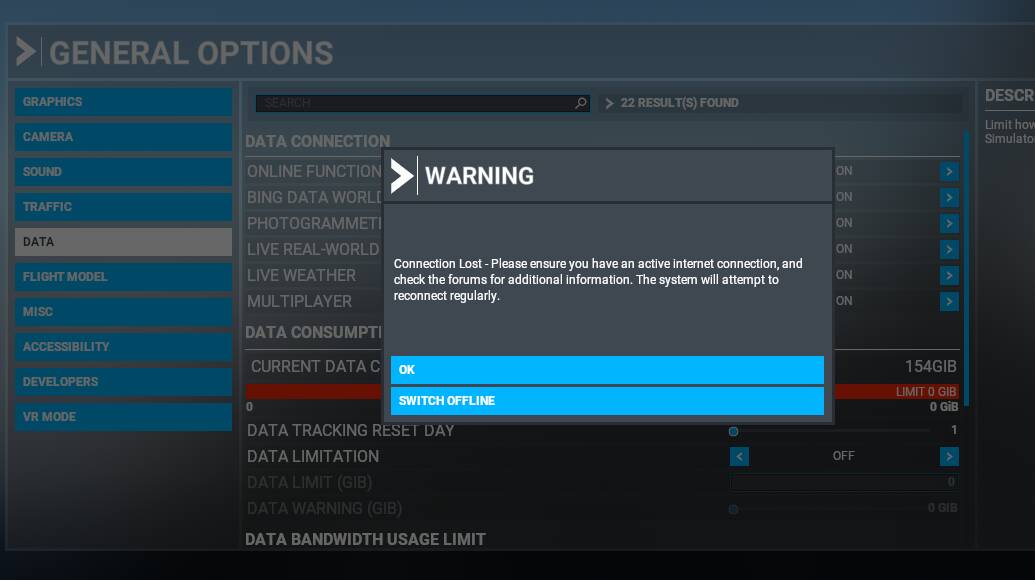Click OK in the Warning dialog
The height and width of the screenshot is (580, 1035).
(607, 370)
